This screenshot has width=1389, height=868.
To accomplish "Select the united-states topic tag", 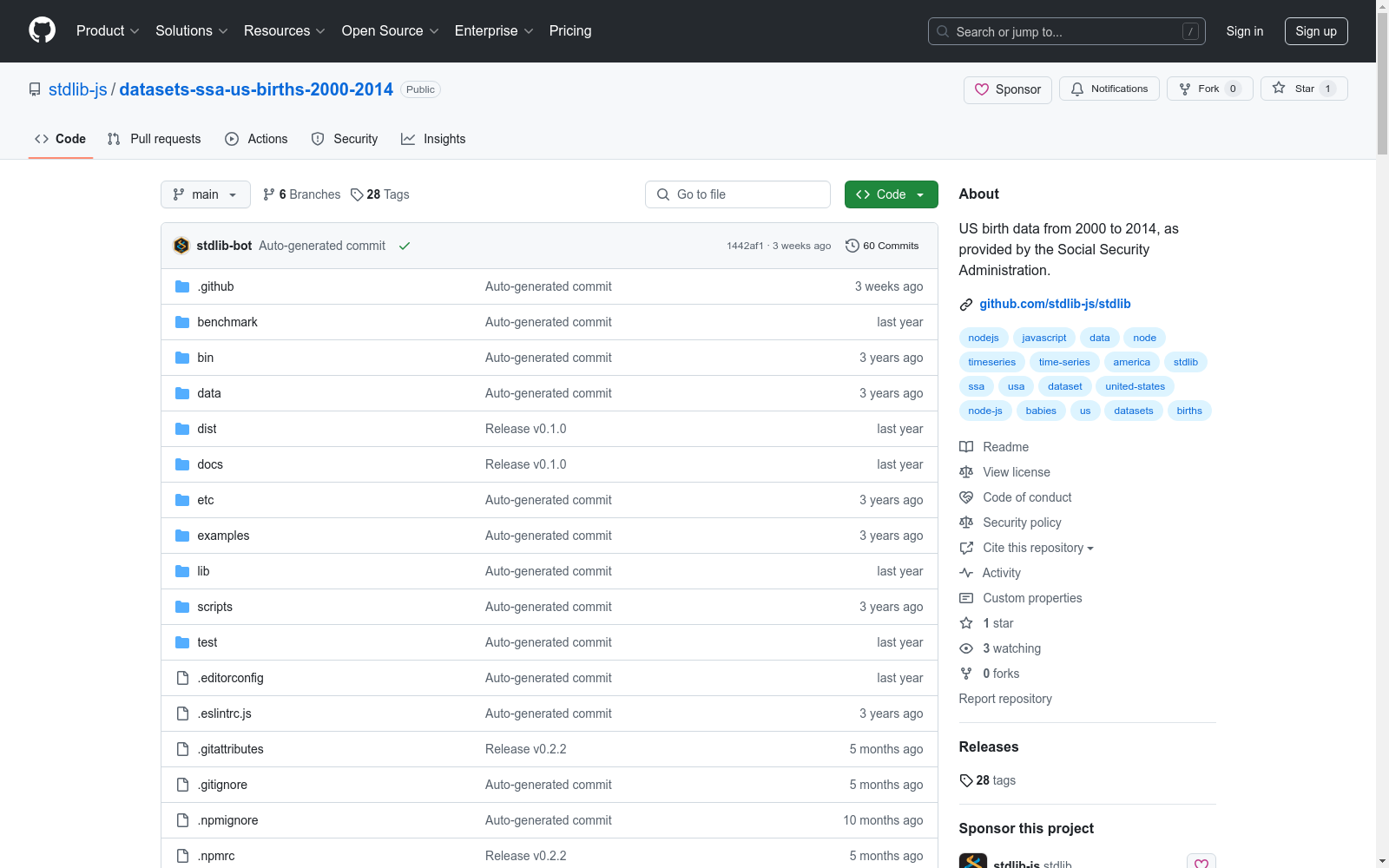I will [x=1136, y=386].
